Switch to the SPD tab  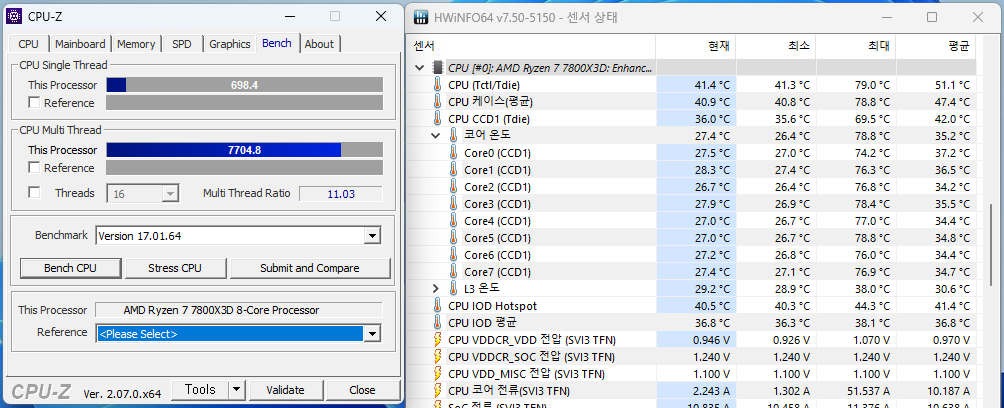(182, 44)
